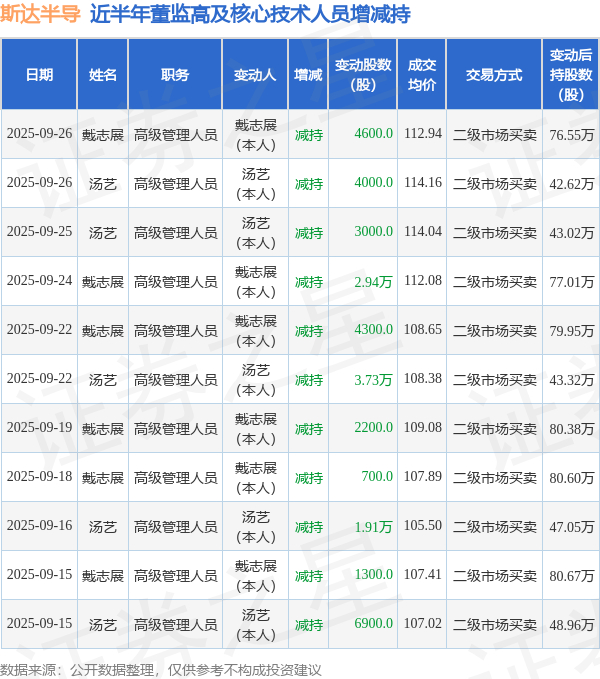Viewport: 600px width, 679px height.
Task: Select the value 2200.0 shares
Action: [374, 427]
